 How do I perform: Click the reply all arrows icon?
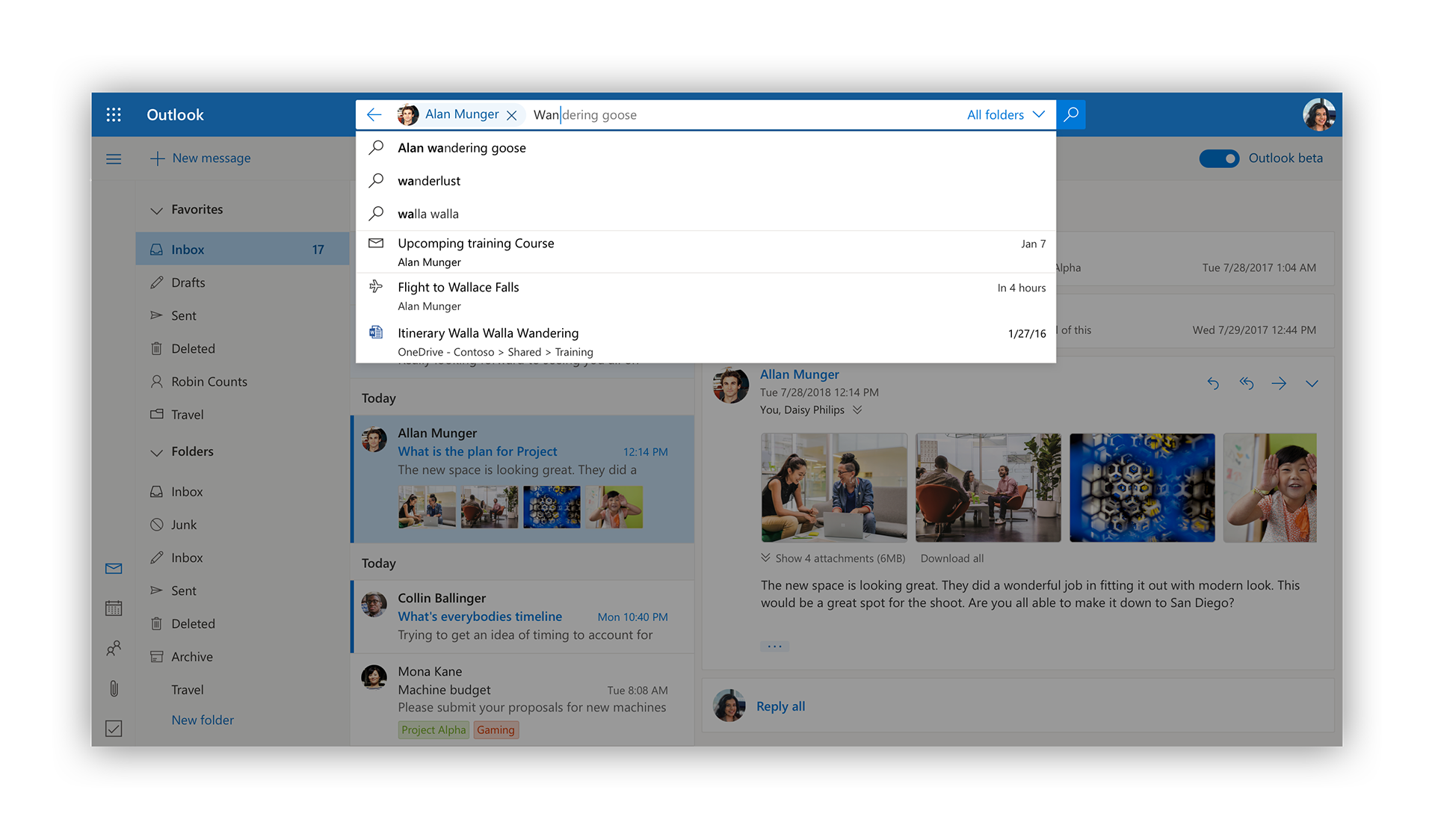tap(1246, 383)
